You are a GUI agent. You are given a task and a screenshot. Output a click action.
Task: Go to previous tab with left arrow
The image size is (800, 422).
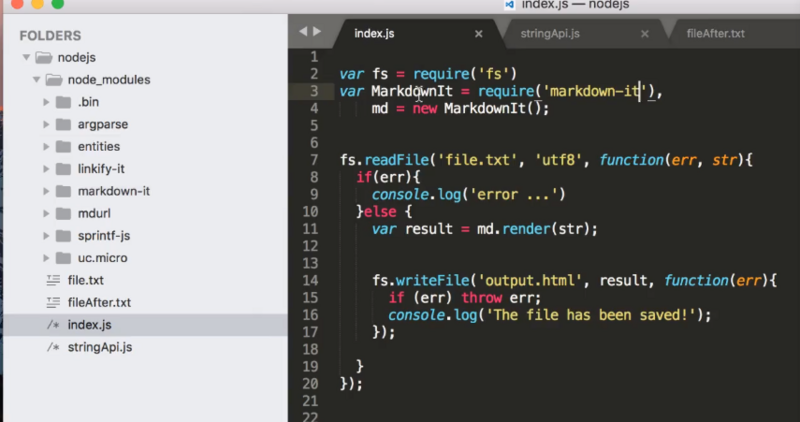click(x=303, y=31)
